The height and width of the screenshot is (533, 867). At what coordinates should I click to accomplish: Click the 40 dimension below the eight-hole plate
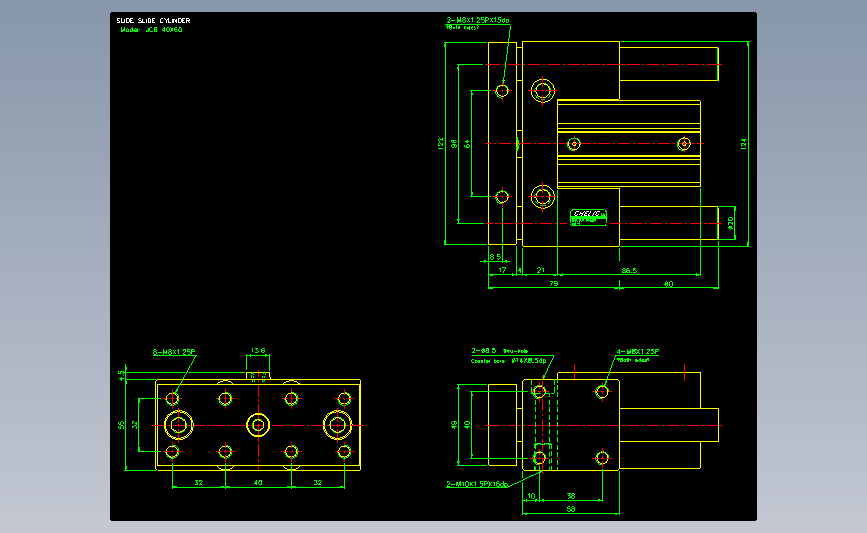coord(258,483)
